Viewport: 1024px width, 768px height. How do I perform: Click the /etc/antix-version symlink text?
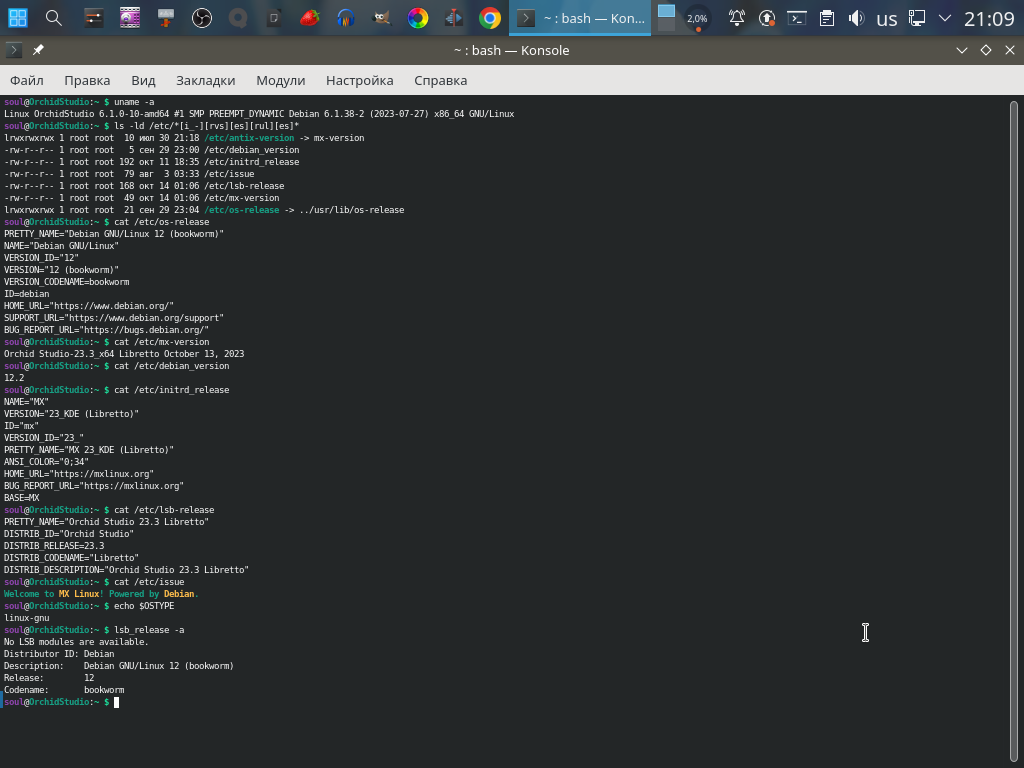[249, 138]
